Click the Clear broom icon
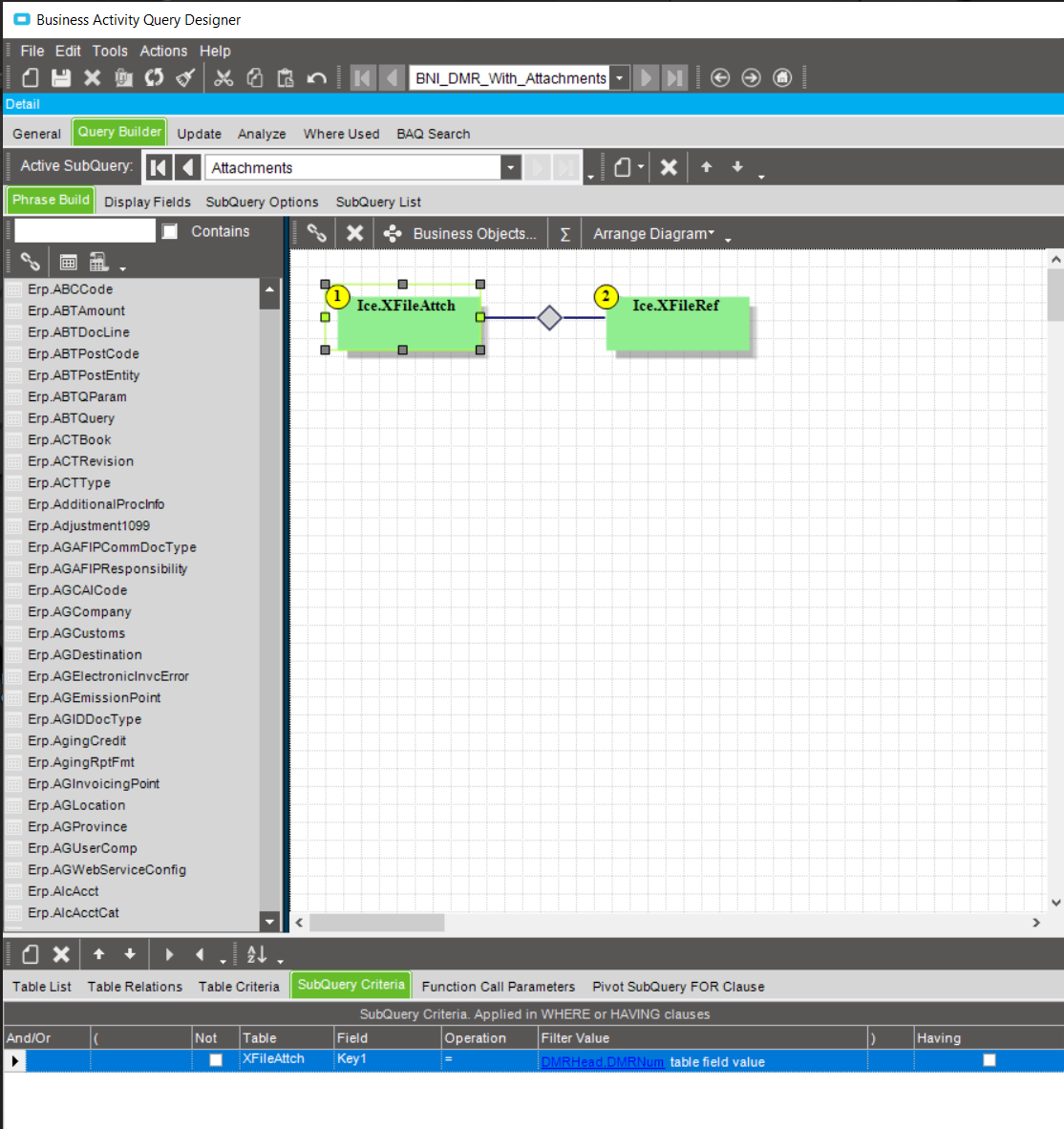This screenshot has width=1064, height=1129. point(185,77)
